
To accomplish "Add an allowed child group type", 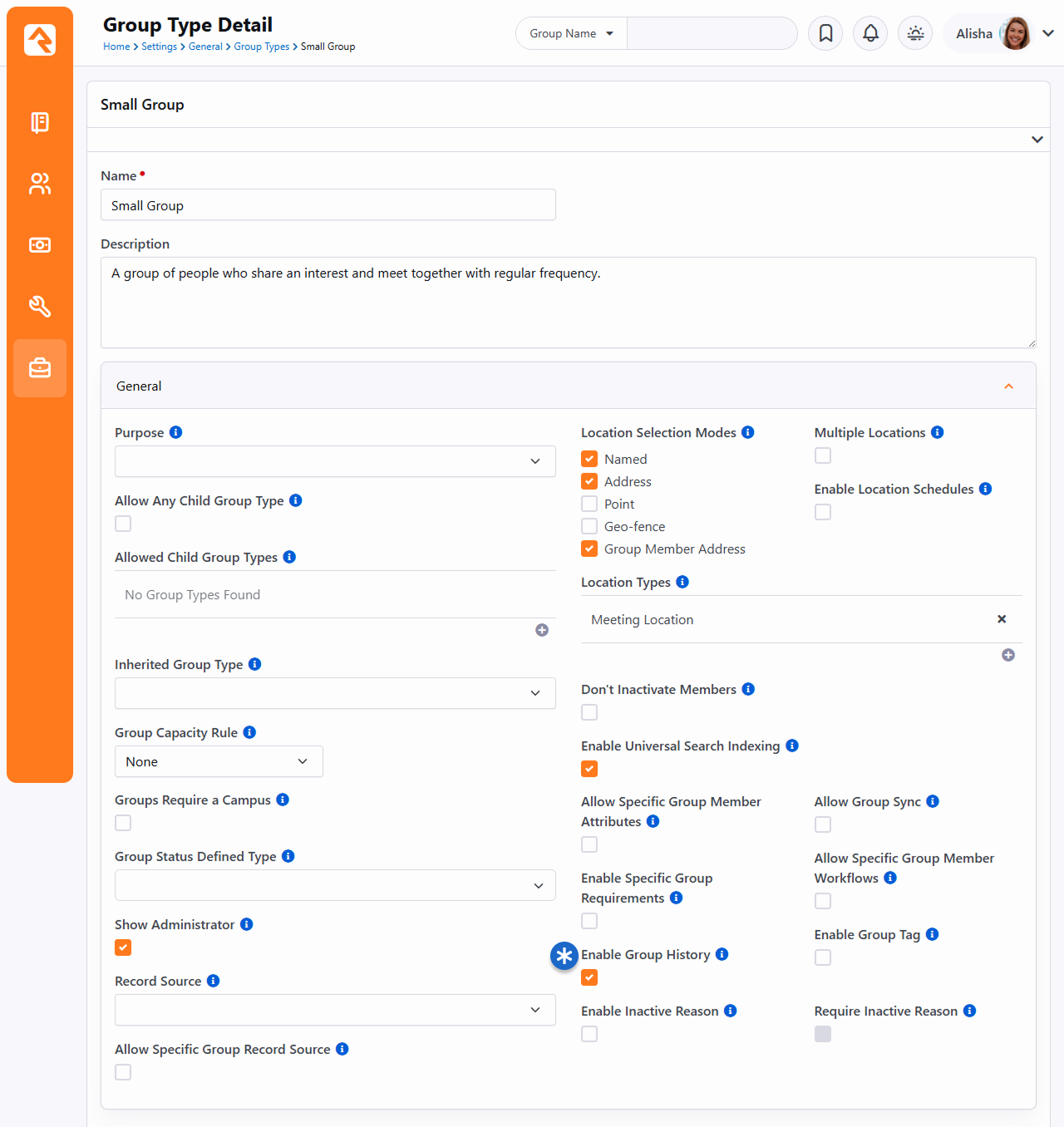I will 542,630.
